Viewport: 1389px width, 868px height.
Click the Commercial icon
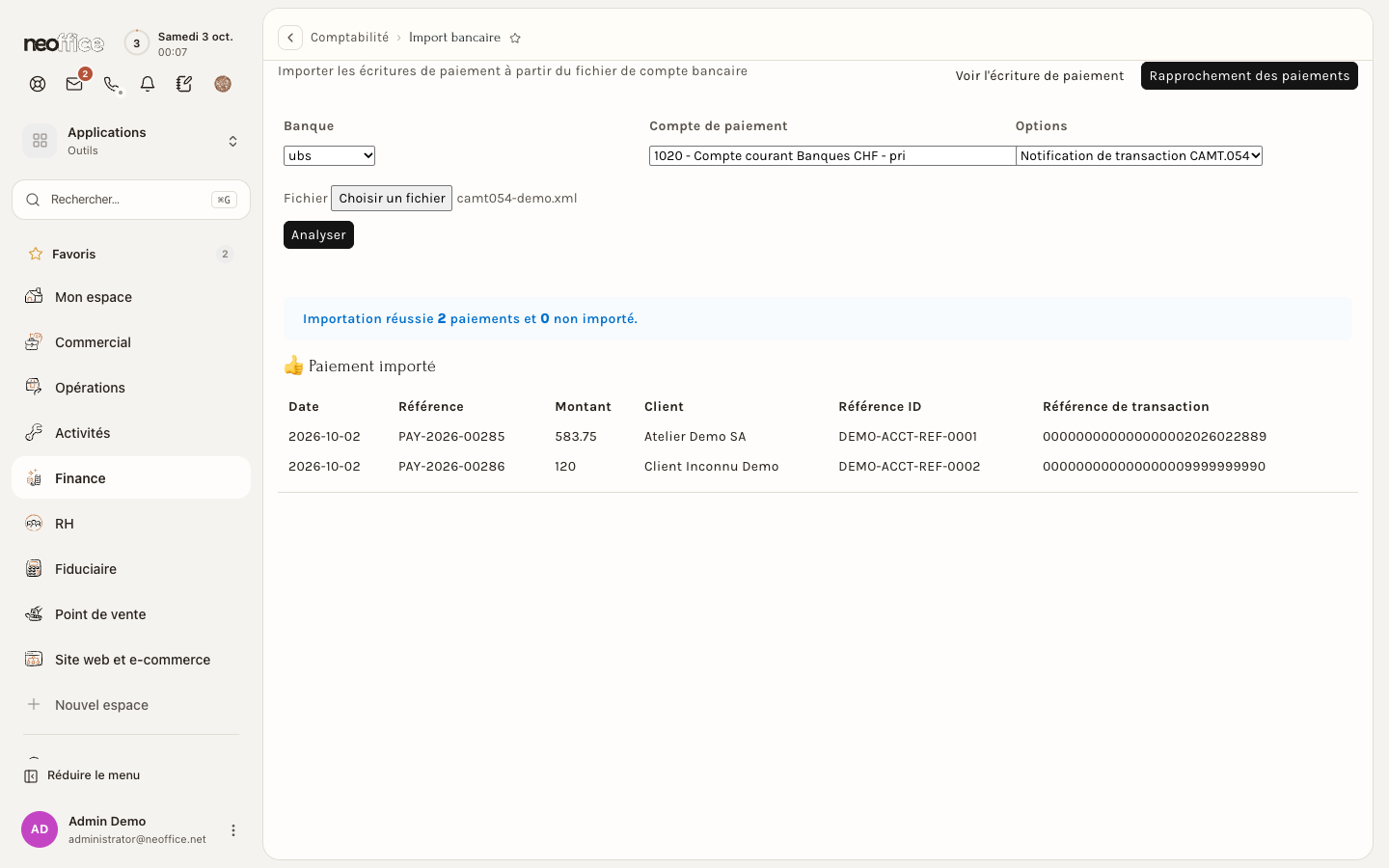[x=34, y=341]
